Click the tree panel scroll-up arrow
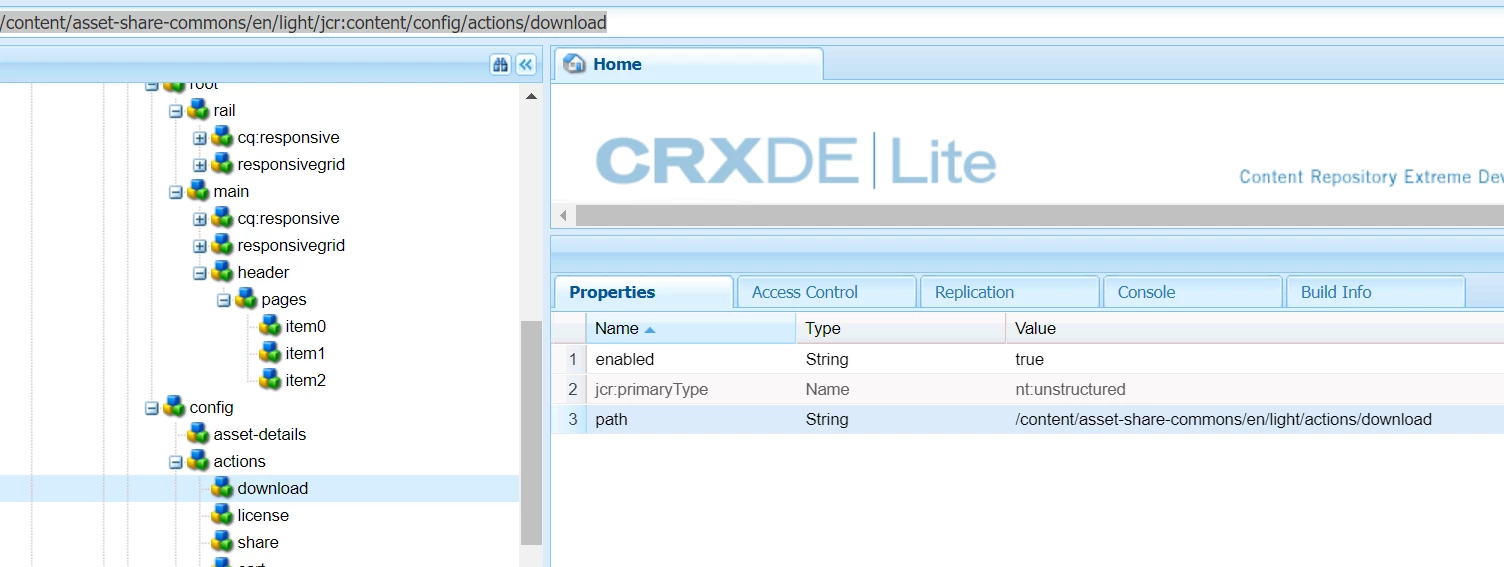 (x=532, y=96)
